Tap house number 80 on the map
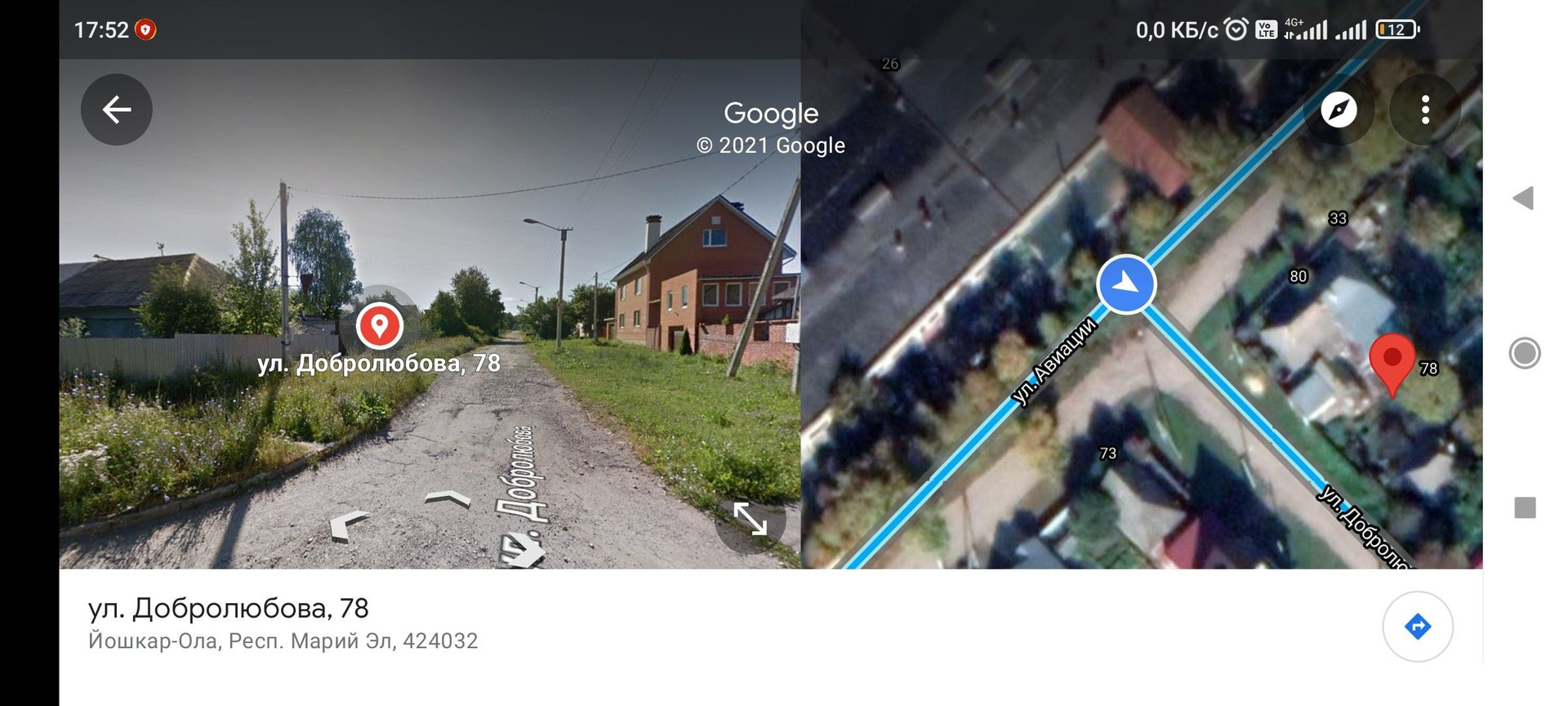Screen dimensions: 1568x706 tap(1298, 276)
